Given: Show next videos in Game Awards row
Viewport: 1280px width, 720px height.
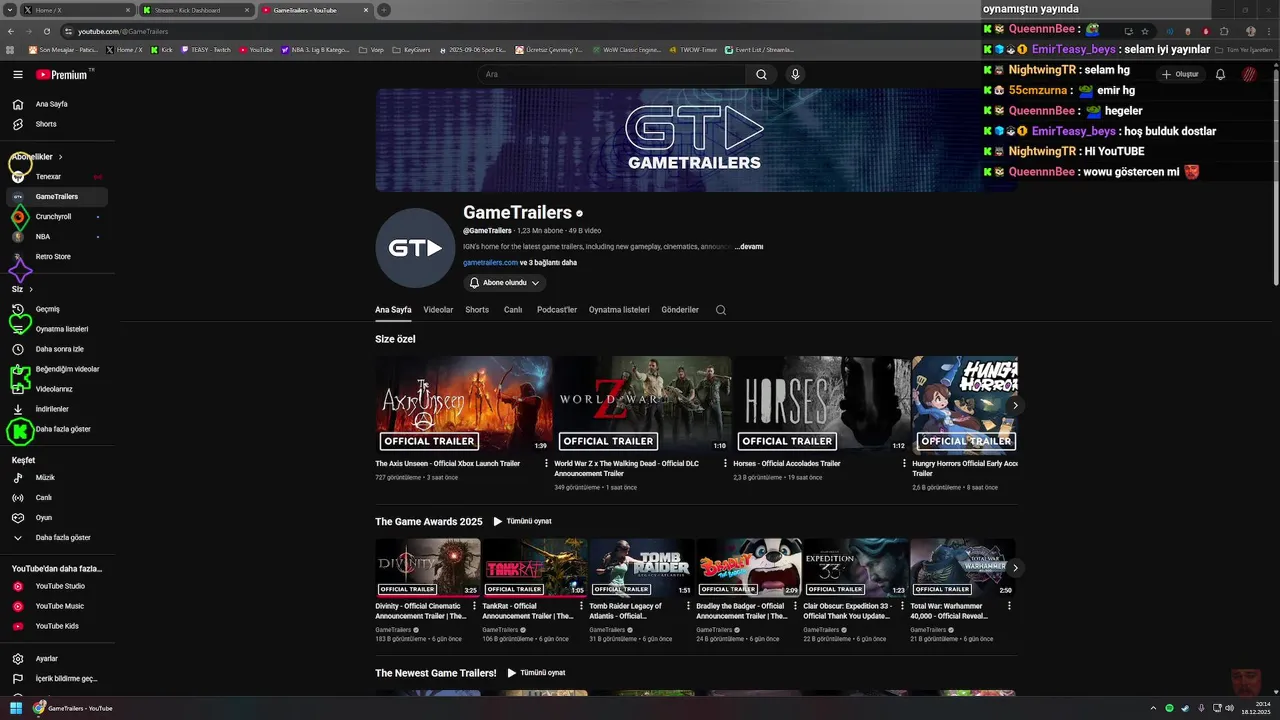Looking at the screenshot, I should click(x=1015, y=568).
